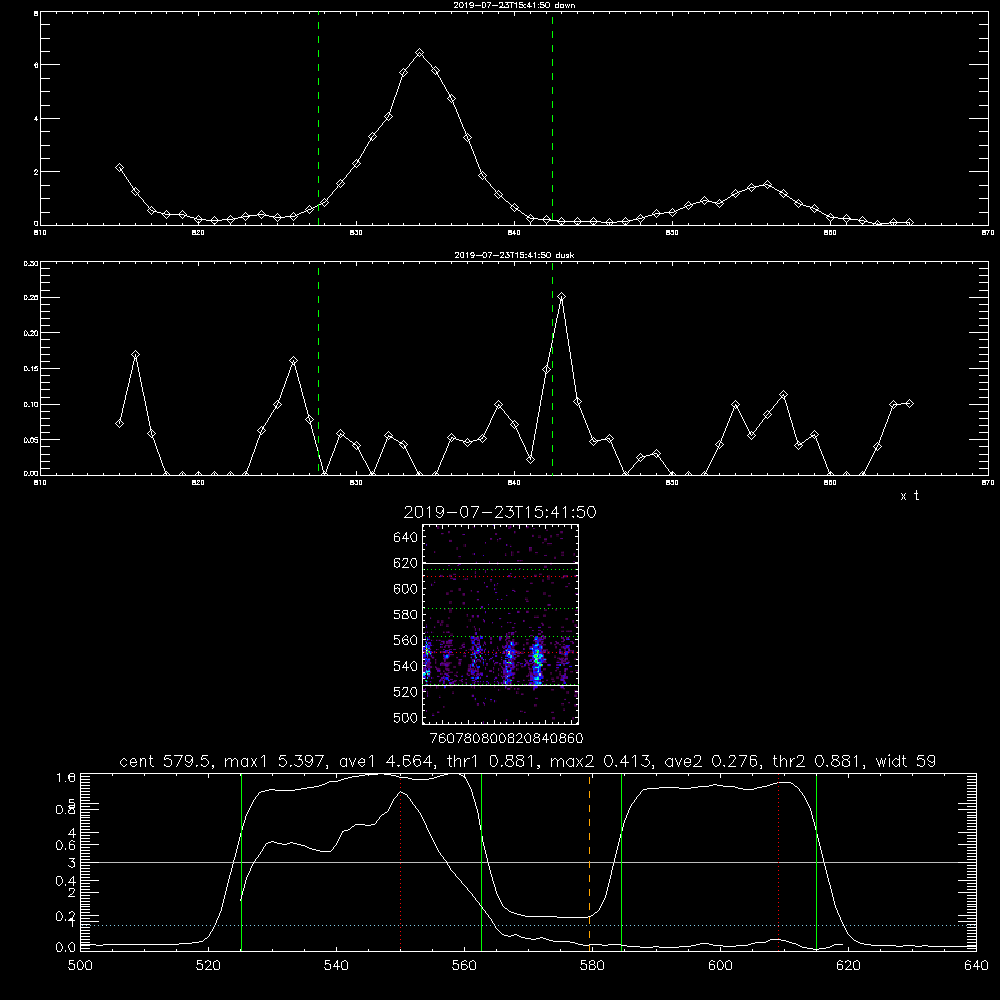
Task: Click the tallest diamond peak point in dusk plot
Action: [x=561, y=297]
